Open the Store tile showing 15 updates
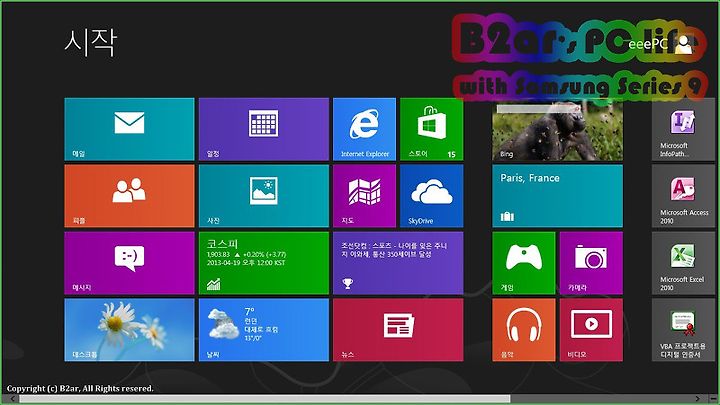This screenshot has width=720, height=405. pyautogui.click(x=432, y=129)
